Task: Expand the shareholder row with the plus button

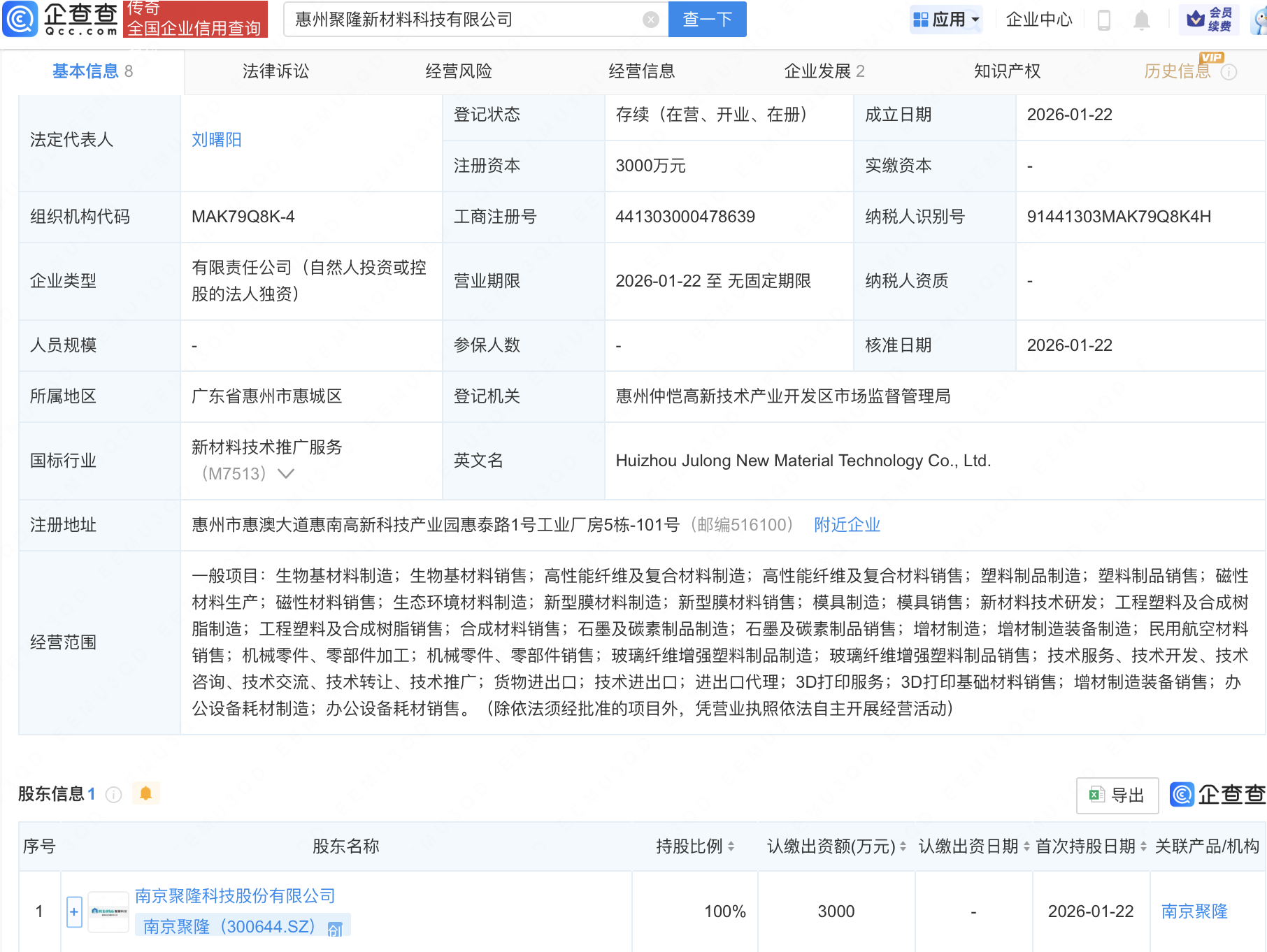Action: point(73,911)
